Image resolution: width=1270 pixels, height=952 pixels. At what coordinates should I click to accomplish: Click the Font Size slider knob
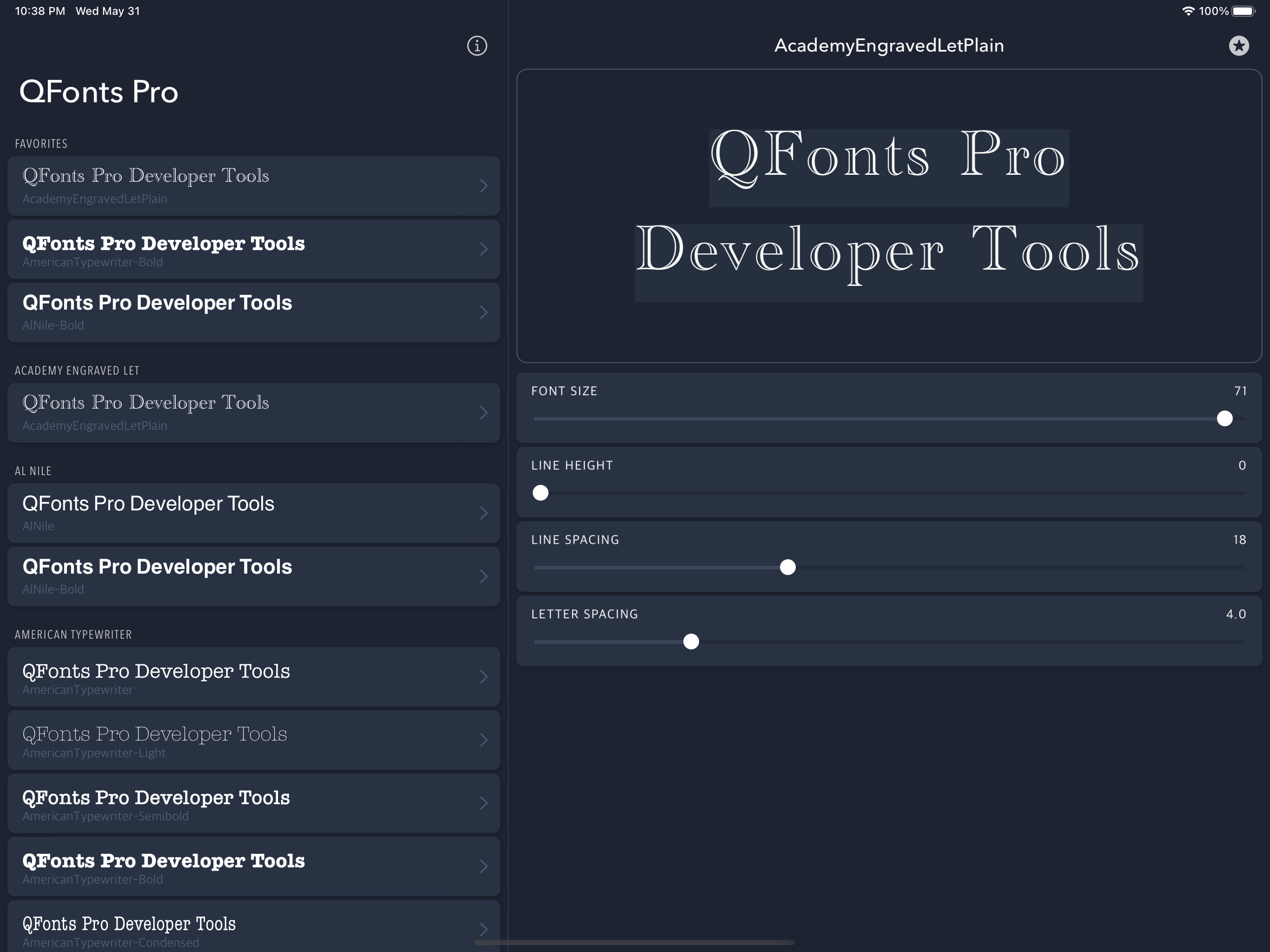pyautogui.click(x=1224, y=418)
